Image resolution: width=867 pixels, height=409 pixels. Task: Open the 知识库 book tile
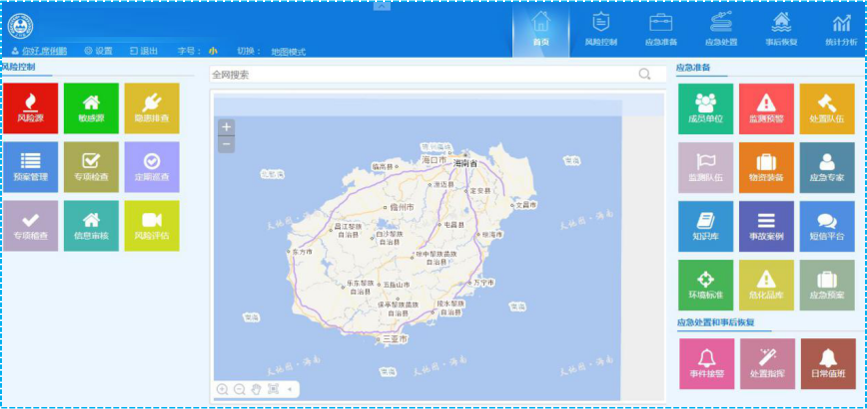pos(705,225)
